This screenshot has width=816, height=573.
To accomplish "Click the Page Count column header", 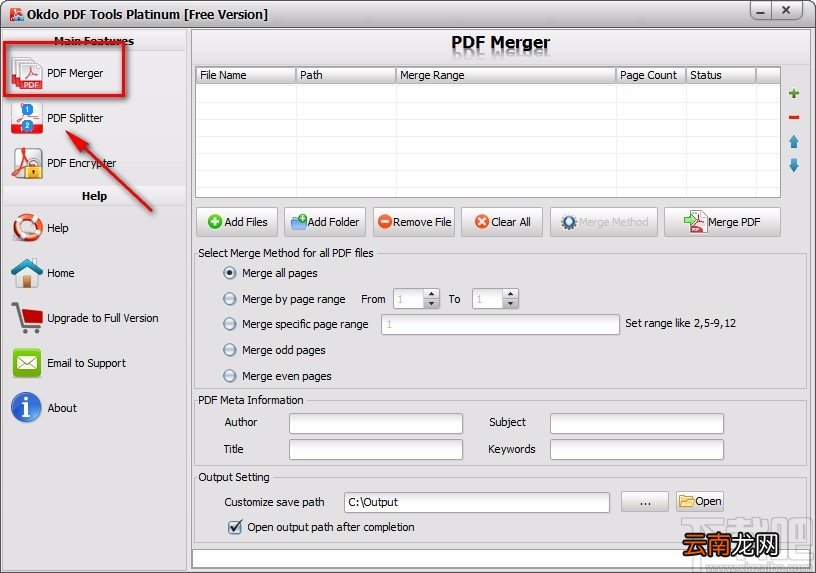I will point(651,75).
